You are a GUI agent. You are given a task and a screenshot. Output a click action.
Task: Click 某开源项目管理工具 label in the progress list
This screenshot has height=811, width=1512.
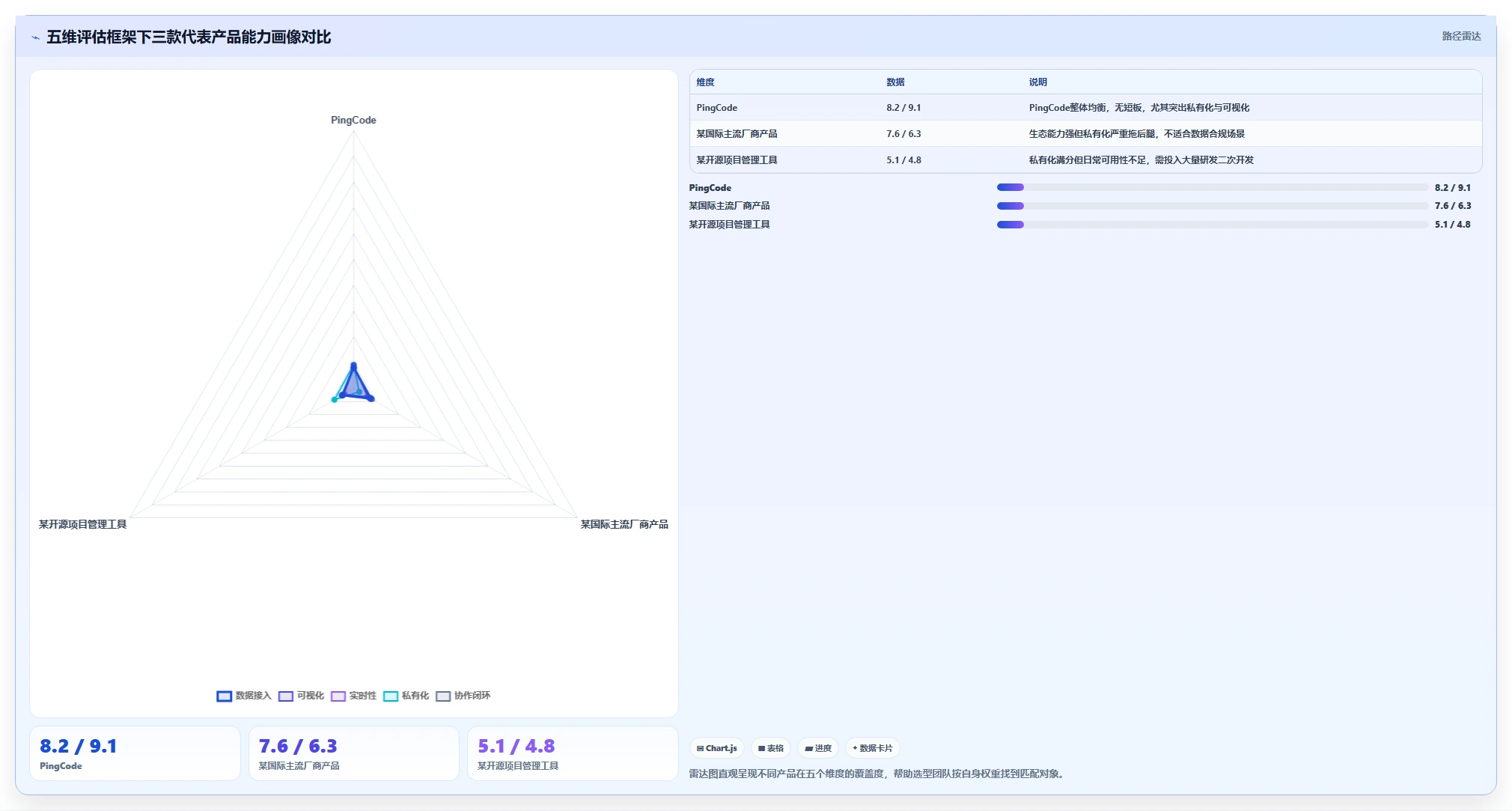729,225
